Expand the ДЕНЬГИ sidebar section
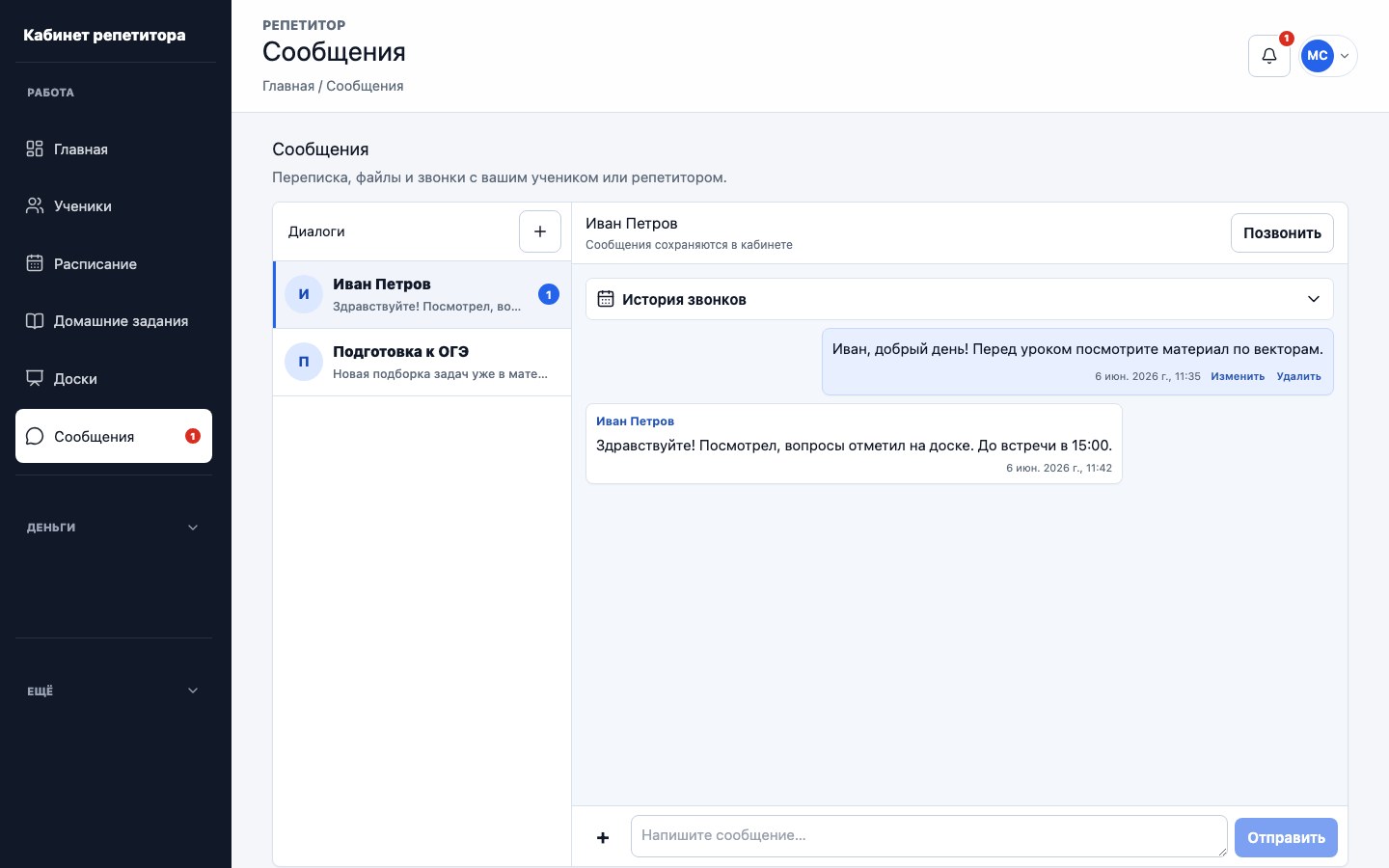This screenshot has height=868, width=1389. pyautogui.click(x=114, y=528)
